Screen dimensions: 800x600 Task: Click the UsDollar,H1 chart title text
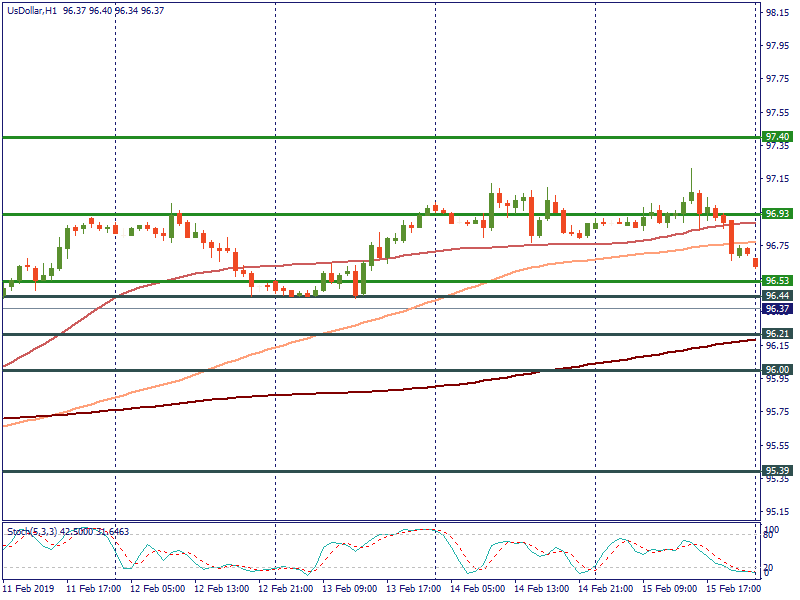click(31, 10)
